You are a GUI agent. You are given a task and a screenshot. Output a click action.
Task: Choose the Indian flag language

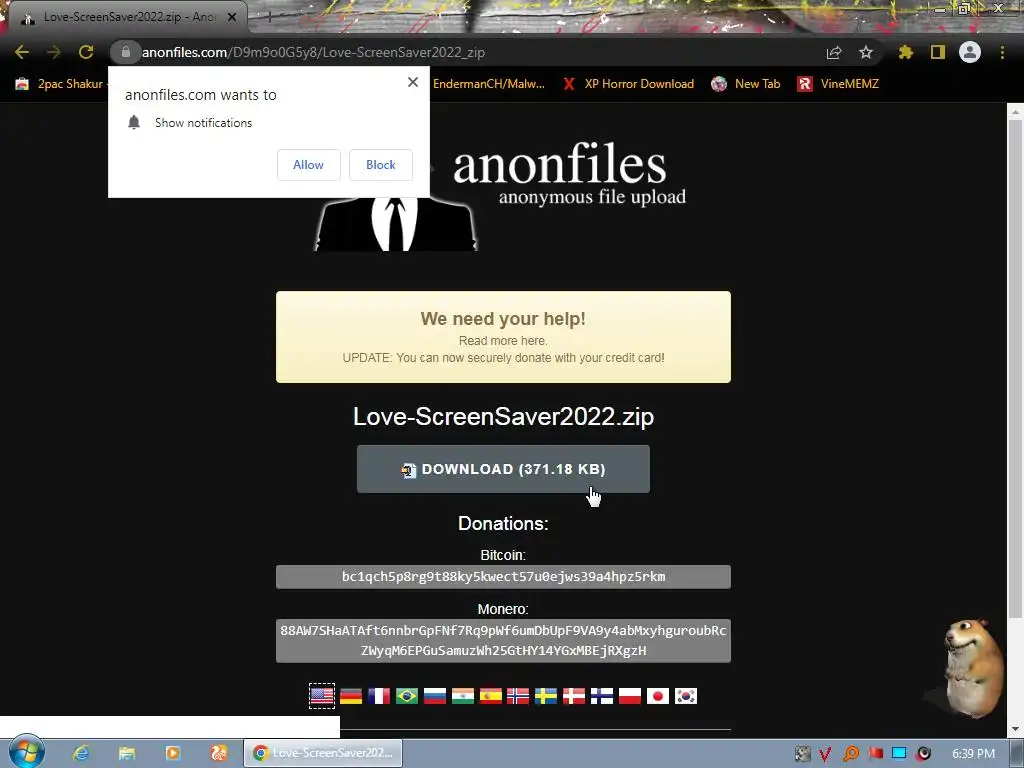(x=463, y=696)
